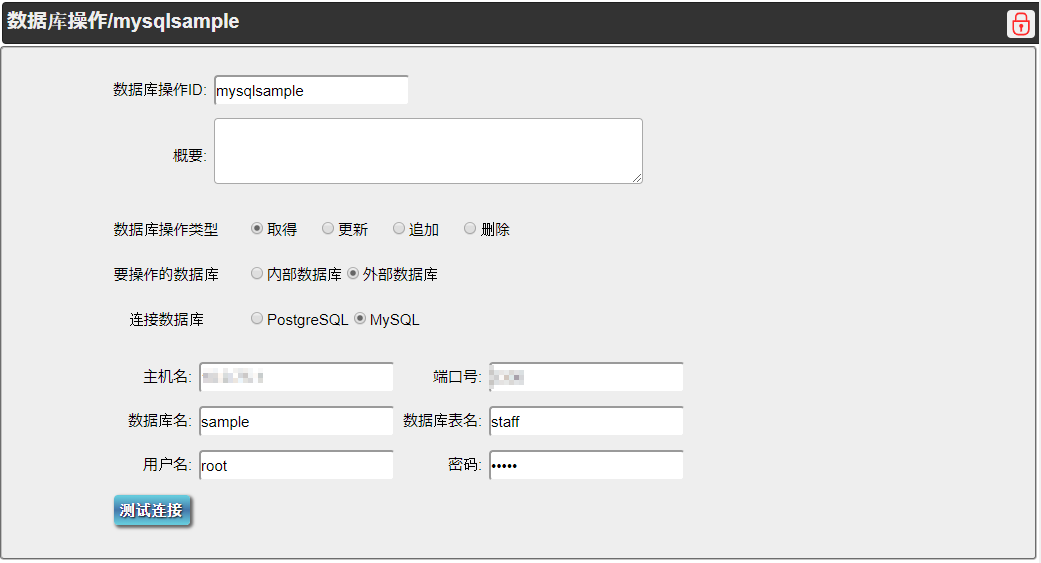Click the 用户名 field containing root
1041x563 pixels.
pyautogui.click(x=296, y=465)
